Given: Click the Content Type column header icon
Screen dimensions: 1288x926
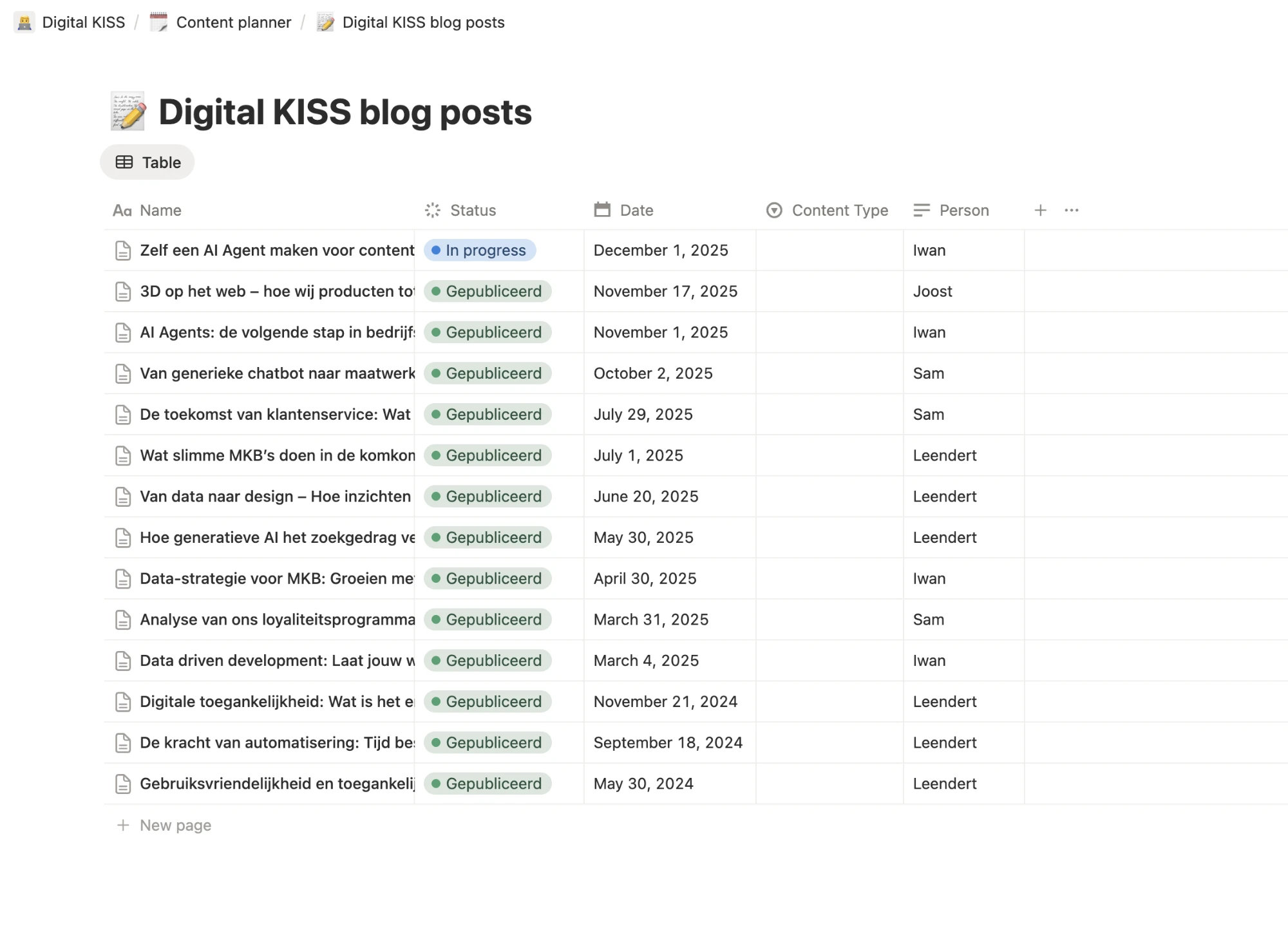Looking at the screenshot, I should pos(774,210).
